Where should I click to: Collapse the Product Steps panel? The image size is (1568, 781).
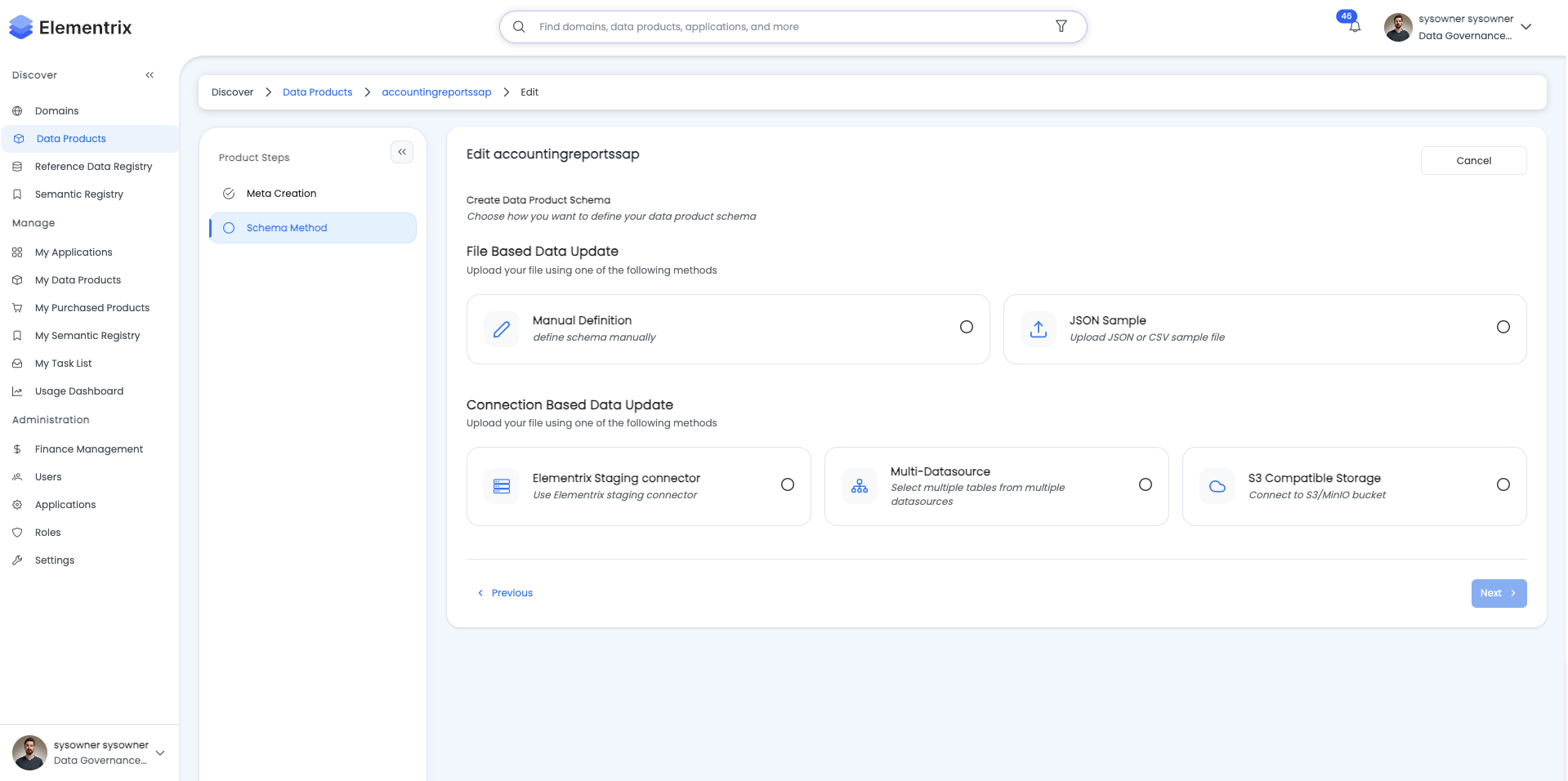coord(401,152)
